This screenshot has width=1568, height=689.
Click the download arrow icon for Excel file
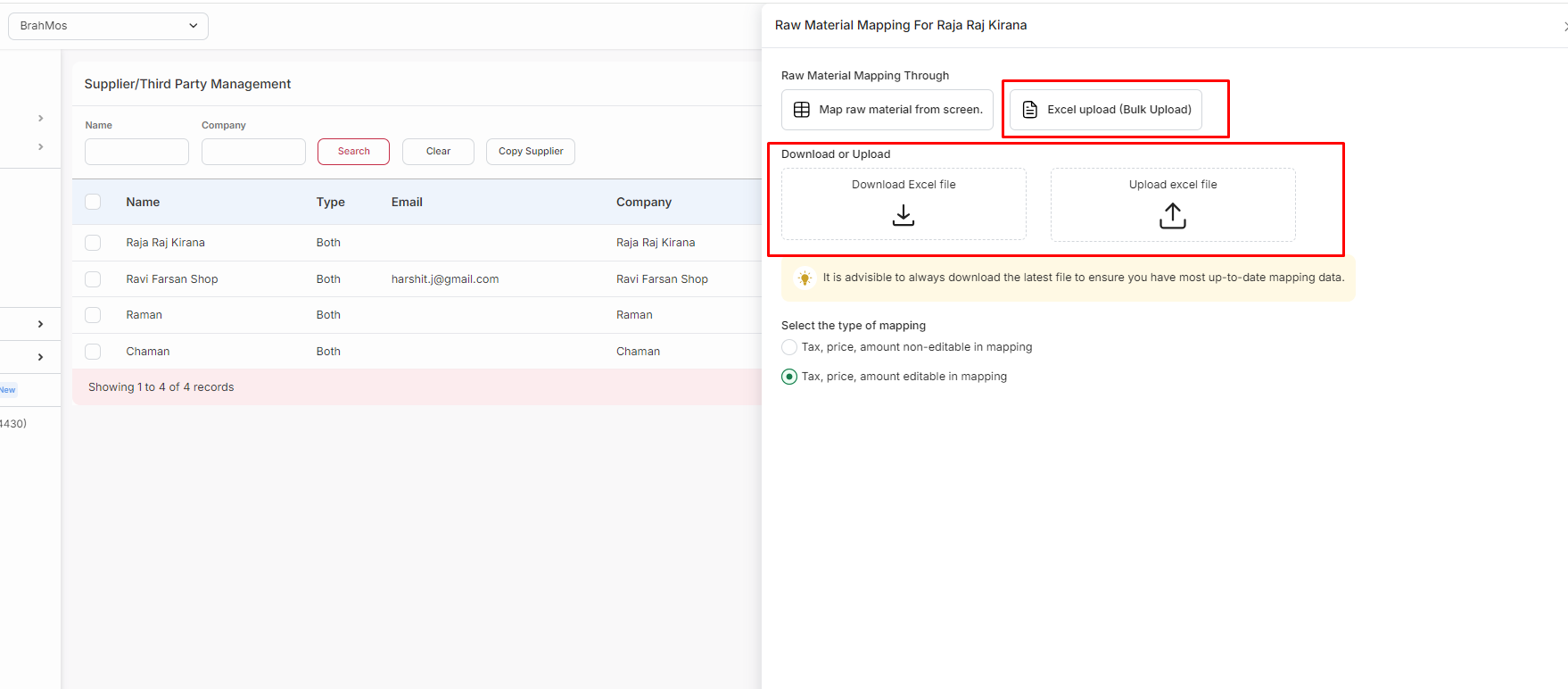[904, 215]
